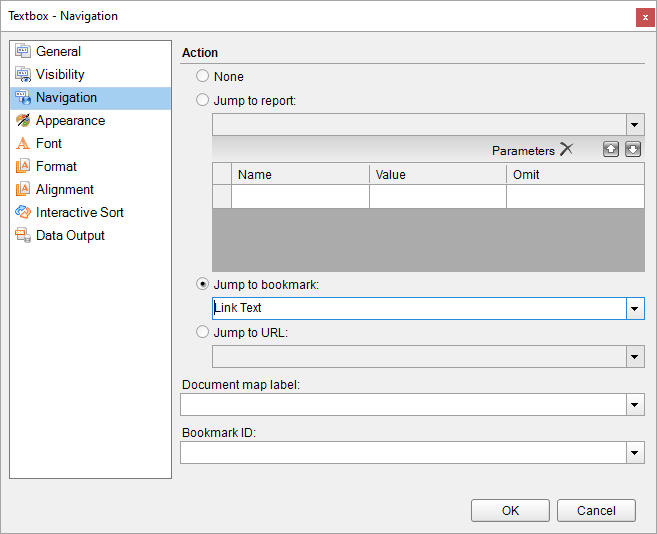Click the Data Output icon
This screenshot has height=534, width=657.
(23, 236)
